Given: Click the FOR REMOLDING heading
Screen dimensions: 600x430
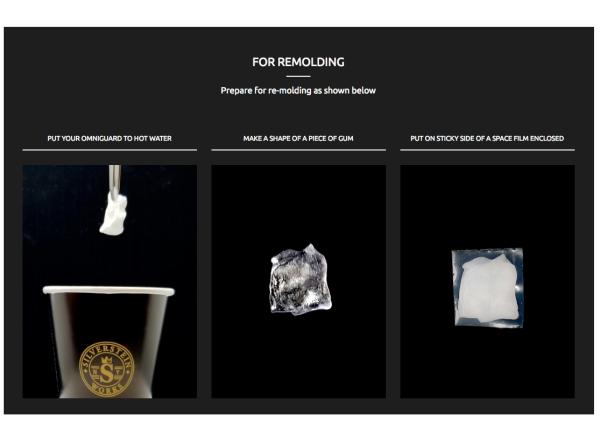Looking at the screenshot, I should tap(298, 62).
